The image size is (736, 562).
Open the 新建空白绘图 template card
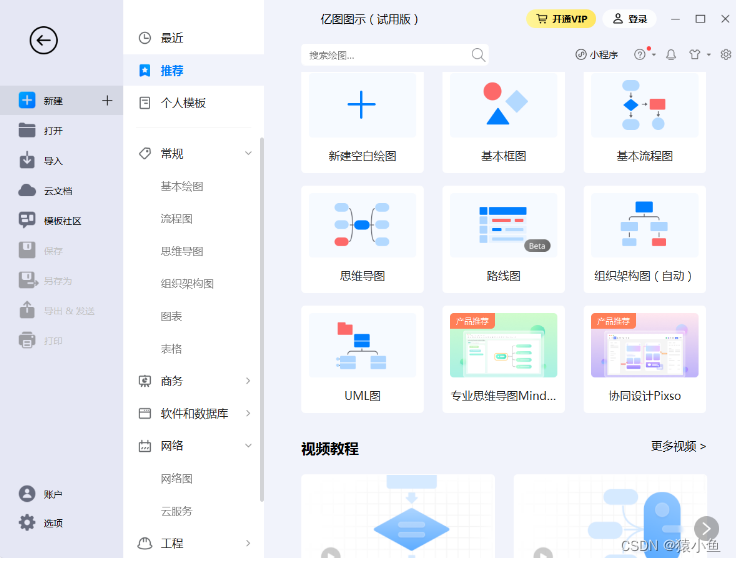point(362,122)
